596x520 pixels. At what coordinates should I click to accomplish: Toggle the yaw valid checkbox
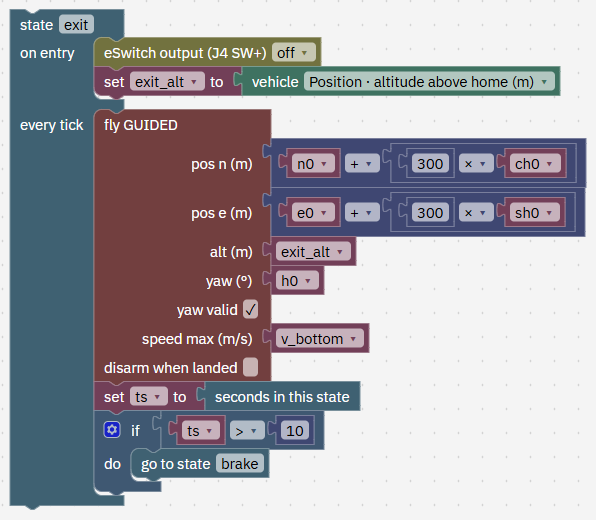coord(250,309)
